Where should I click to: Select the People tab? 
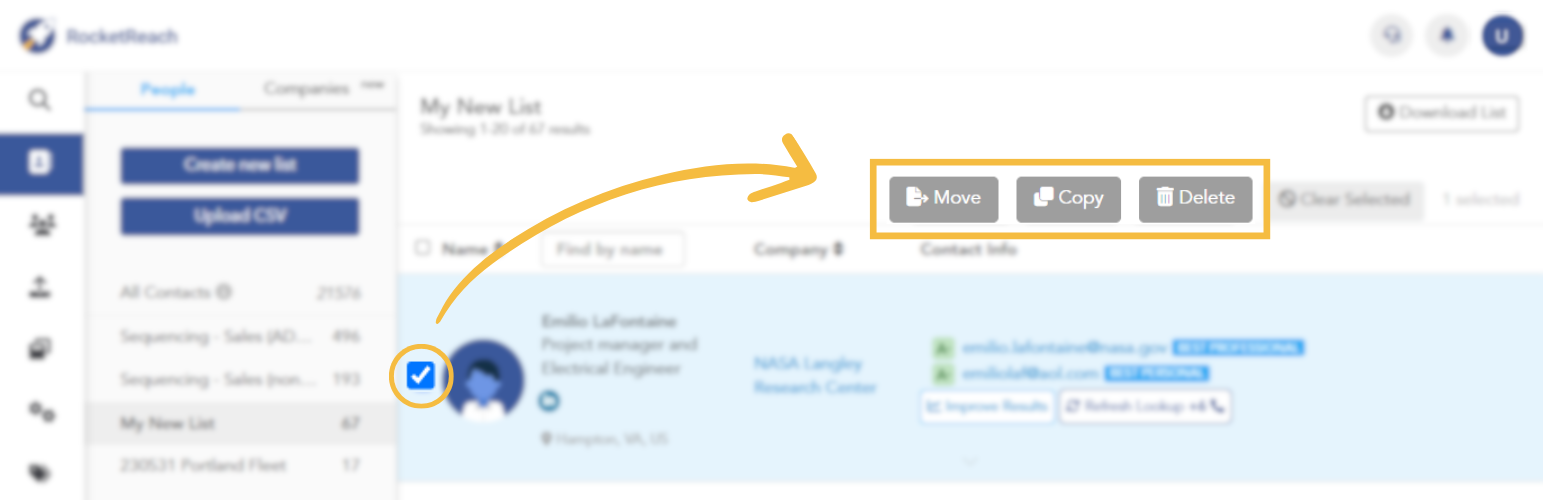(167, 90)
